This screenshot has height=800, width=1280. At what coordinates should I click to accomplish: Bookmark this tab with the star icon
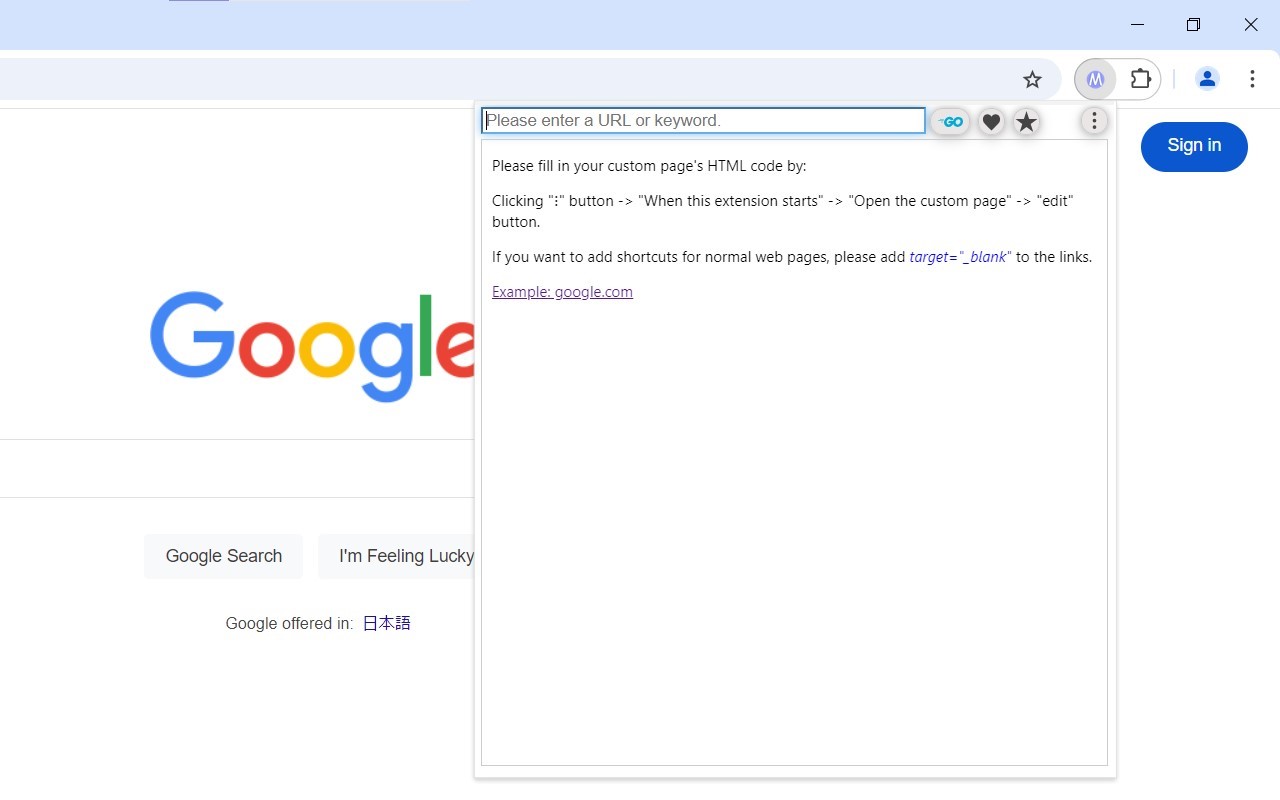tap(1032, 79)
